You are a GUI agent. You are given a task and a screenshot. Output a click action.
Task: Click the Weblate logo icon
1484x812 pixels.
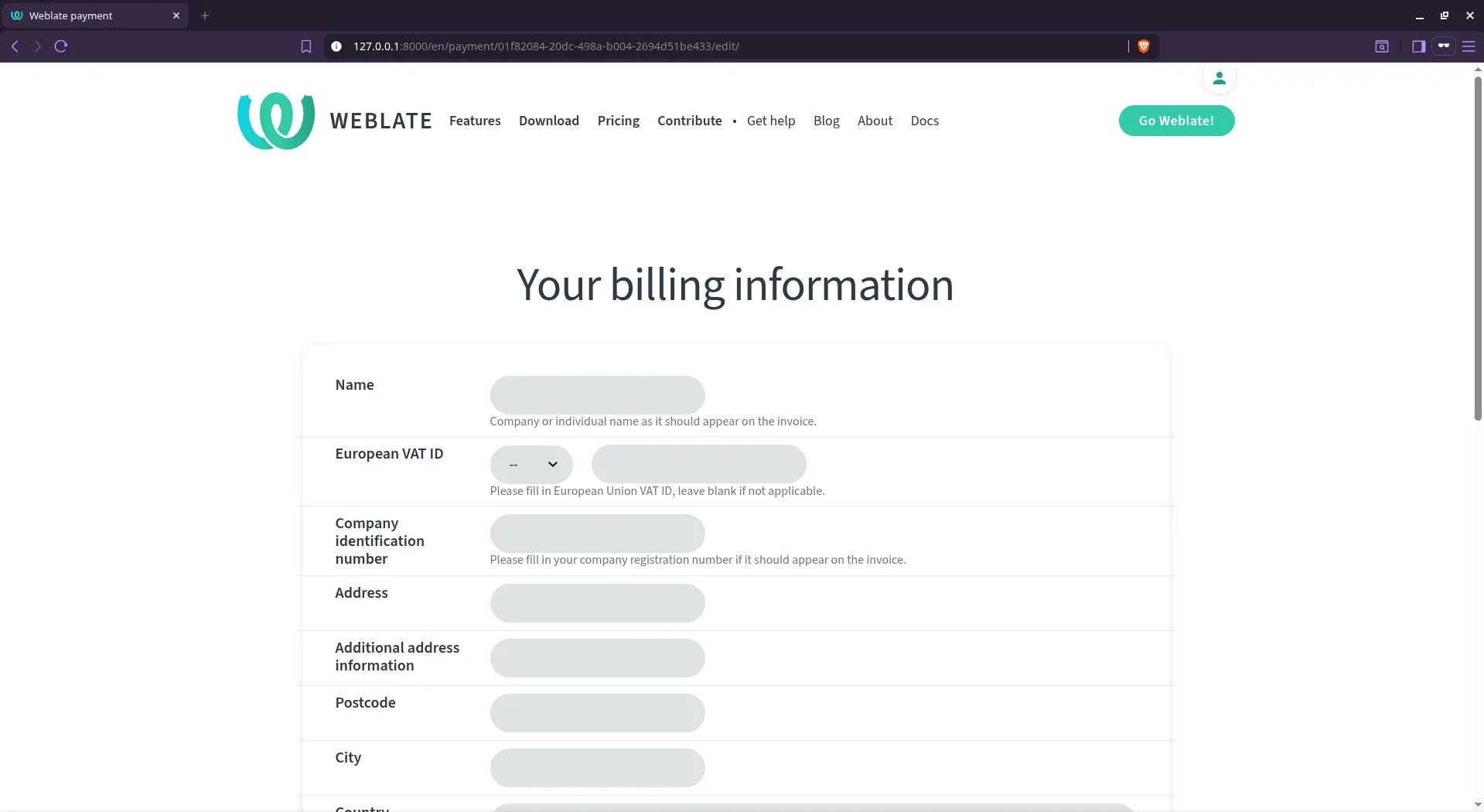pyautogui.click(x=276, y=121)
